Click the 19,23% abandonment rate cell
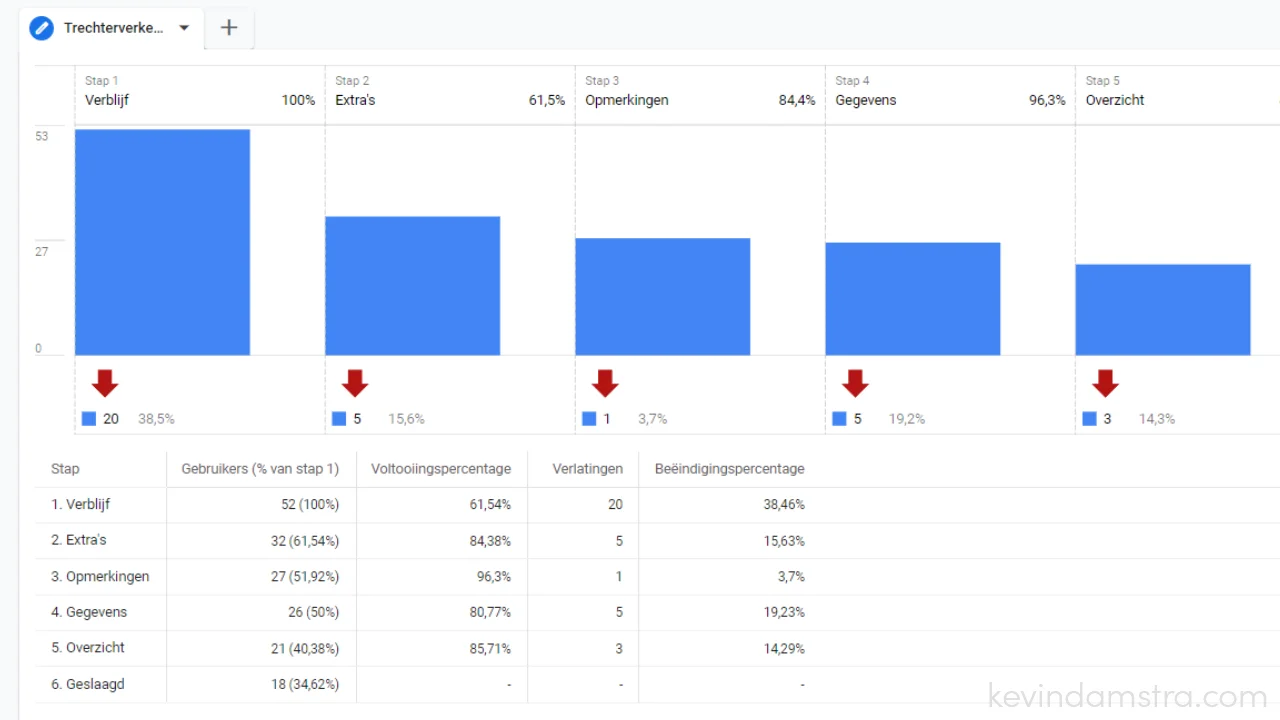This screenshot has width=1280, height=720. (784, 612)
